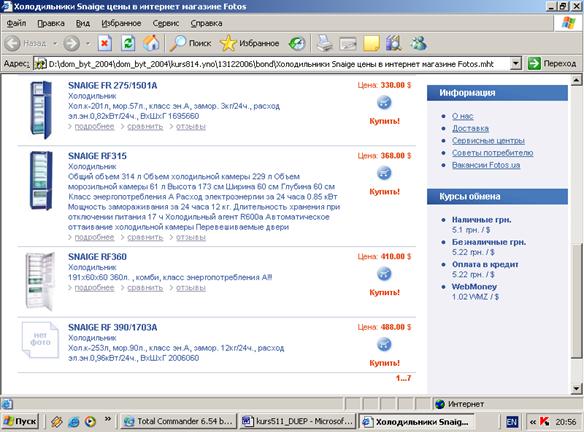Click the Mail envelope icon
584x432 pixels.
[x=348, y=44]
